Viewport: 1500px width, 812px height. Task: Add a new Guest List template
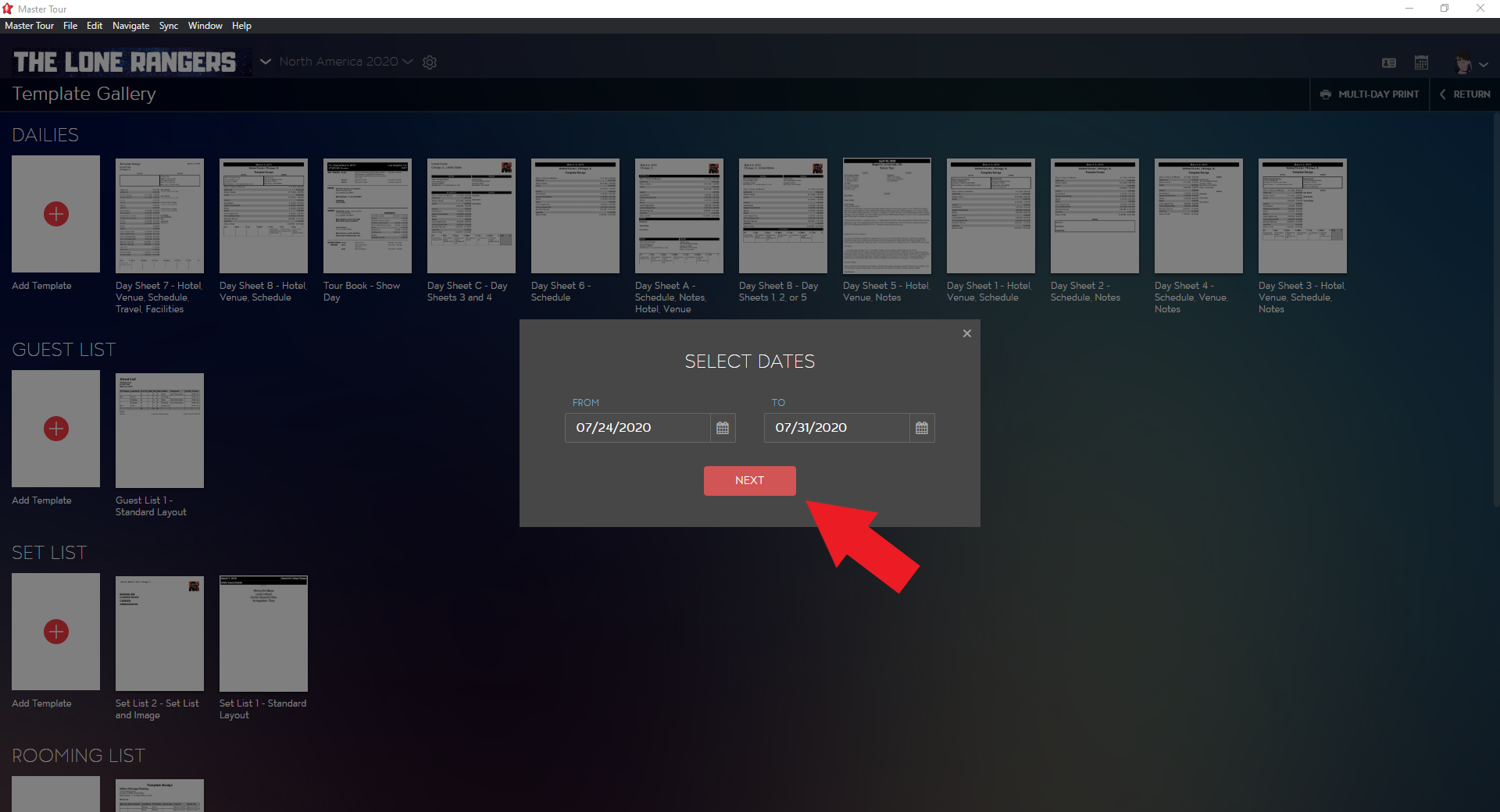[x=55, y=429]
